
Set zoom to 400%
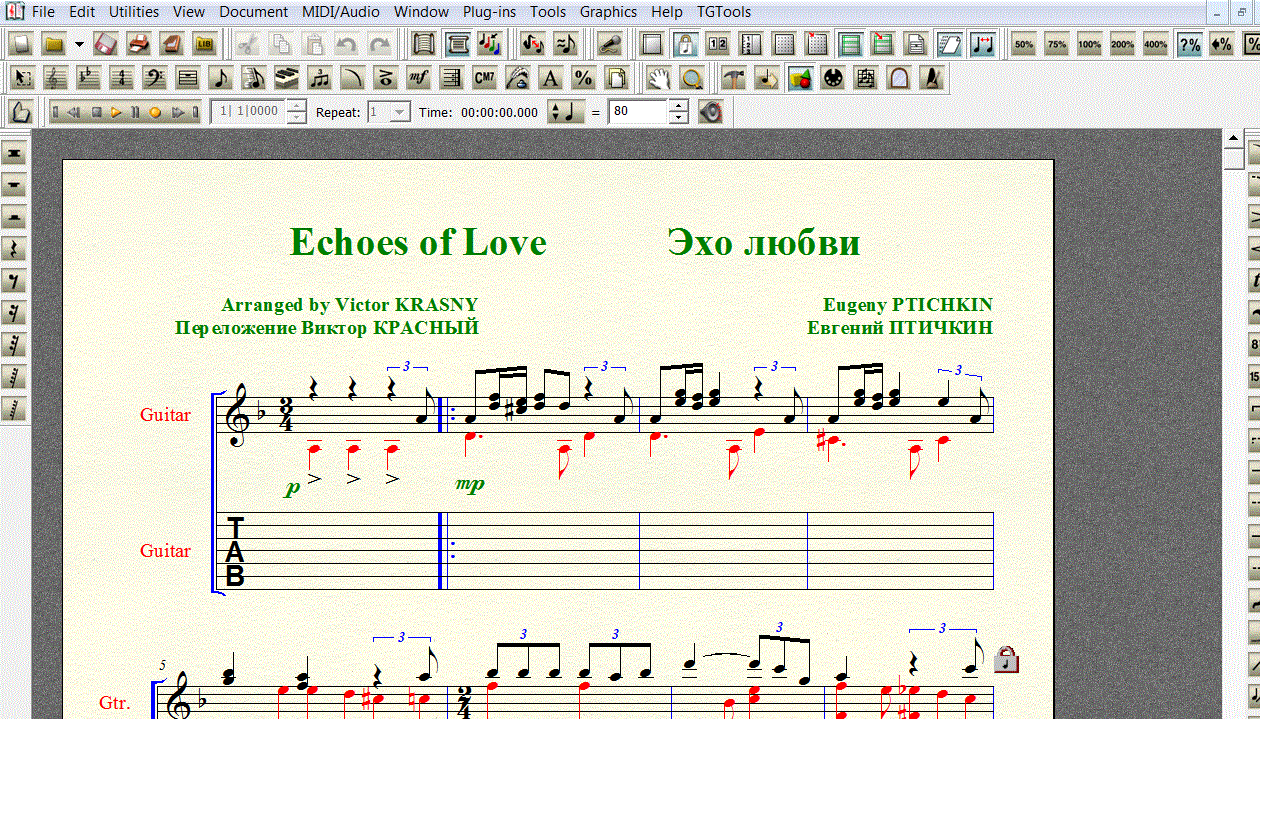[x=1155, y=44]
